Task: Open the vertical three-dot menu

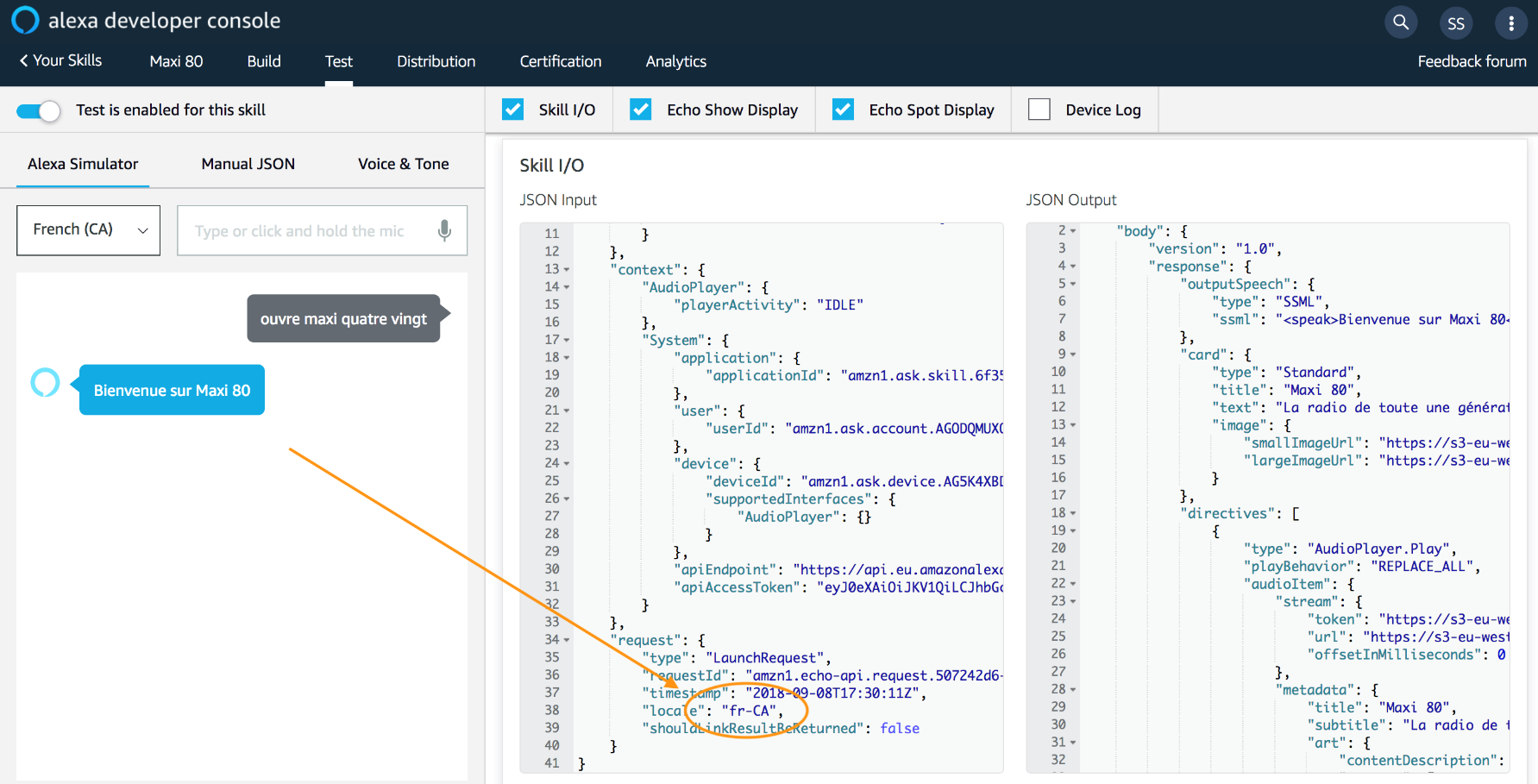Action: tap(1511, 23)
